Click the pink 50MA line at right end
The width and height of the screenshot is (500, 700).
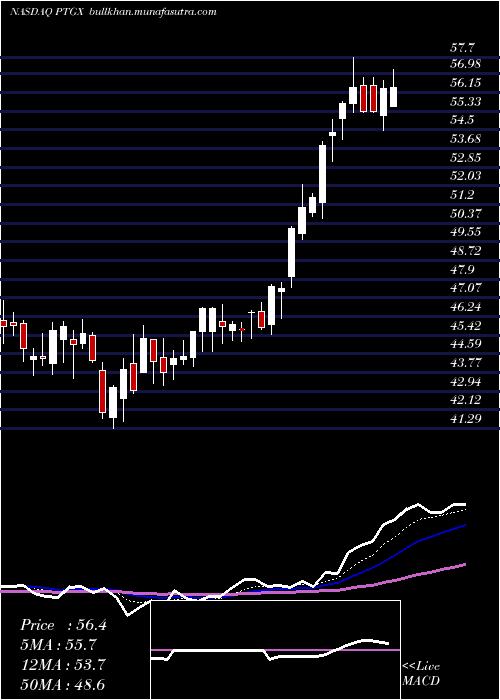click(462, 565)
